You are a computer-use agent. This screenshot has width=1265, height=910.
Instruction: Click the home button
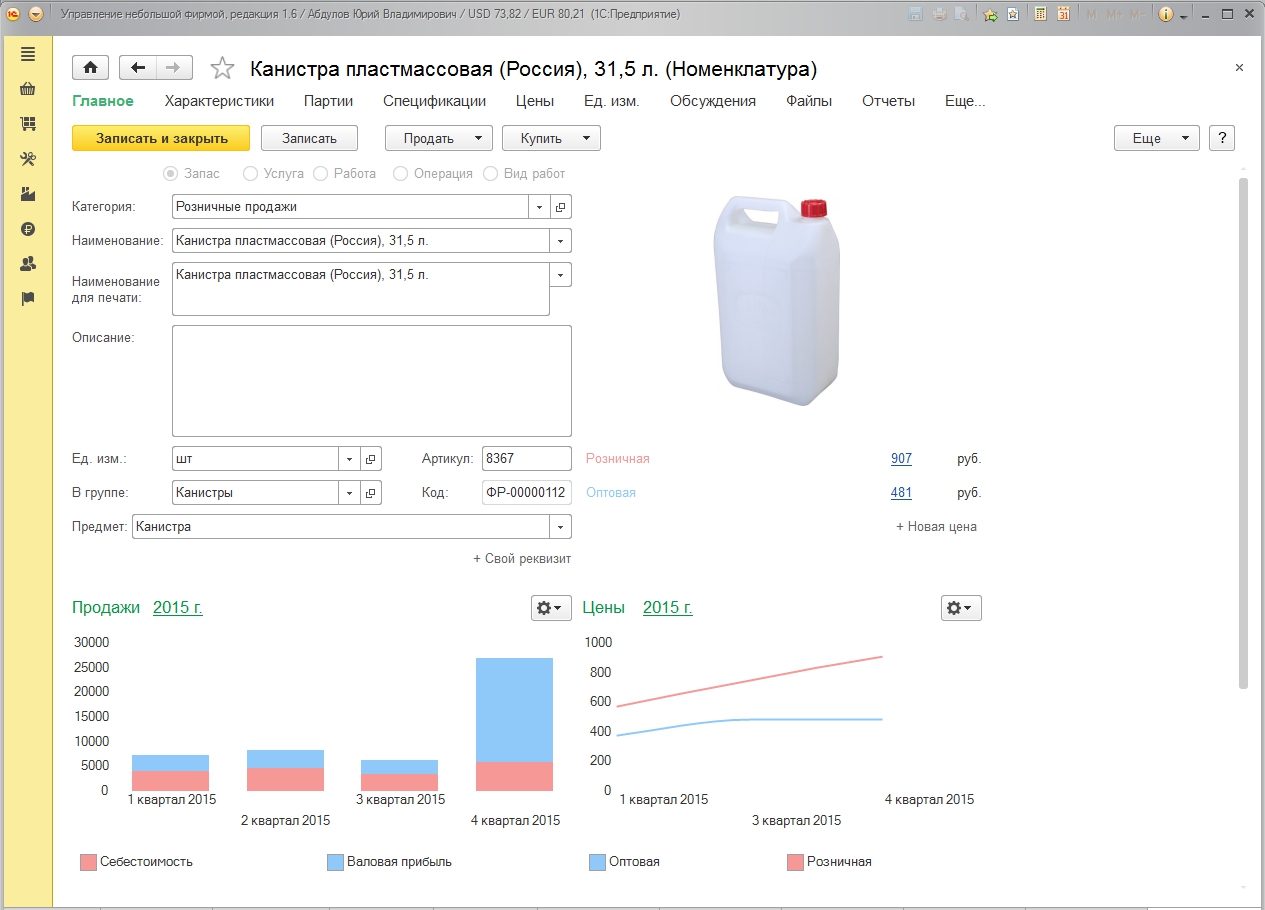(x=90, y=68)
